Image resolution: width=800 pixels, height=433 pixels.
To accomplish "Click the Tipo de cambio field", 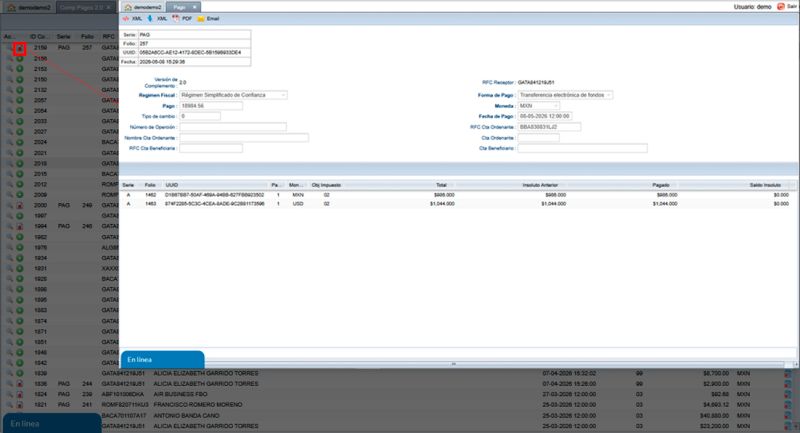I will click(x=200, y=116).
